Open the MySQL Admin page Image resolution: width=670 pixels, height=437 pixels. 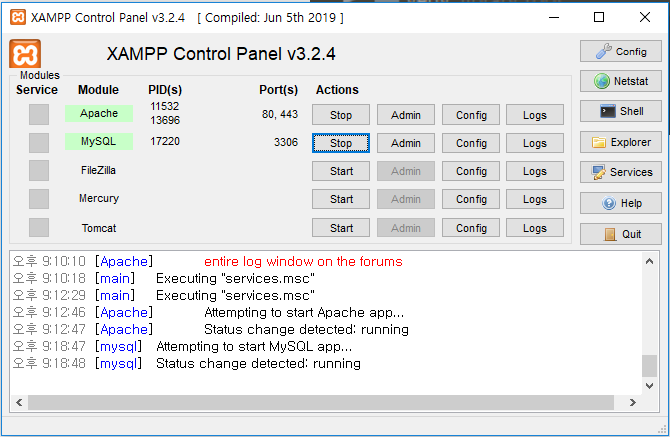406,143
